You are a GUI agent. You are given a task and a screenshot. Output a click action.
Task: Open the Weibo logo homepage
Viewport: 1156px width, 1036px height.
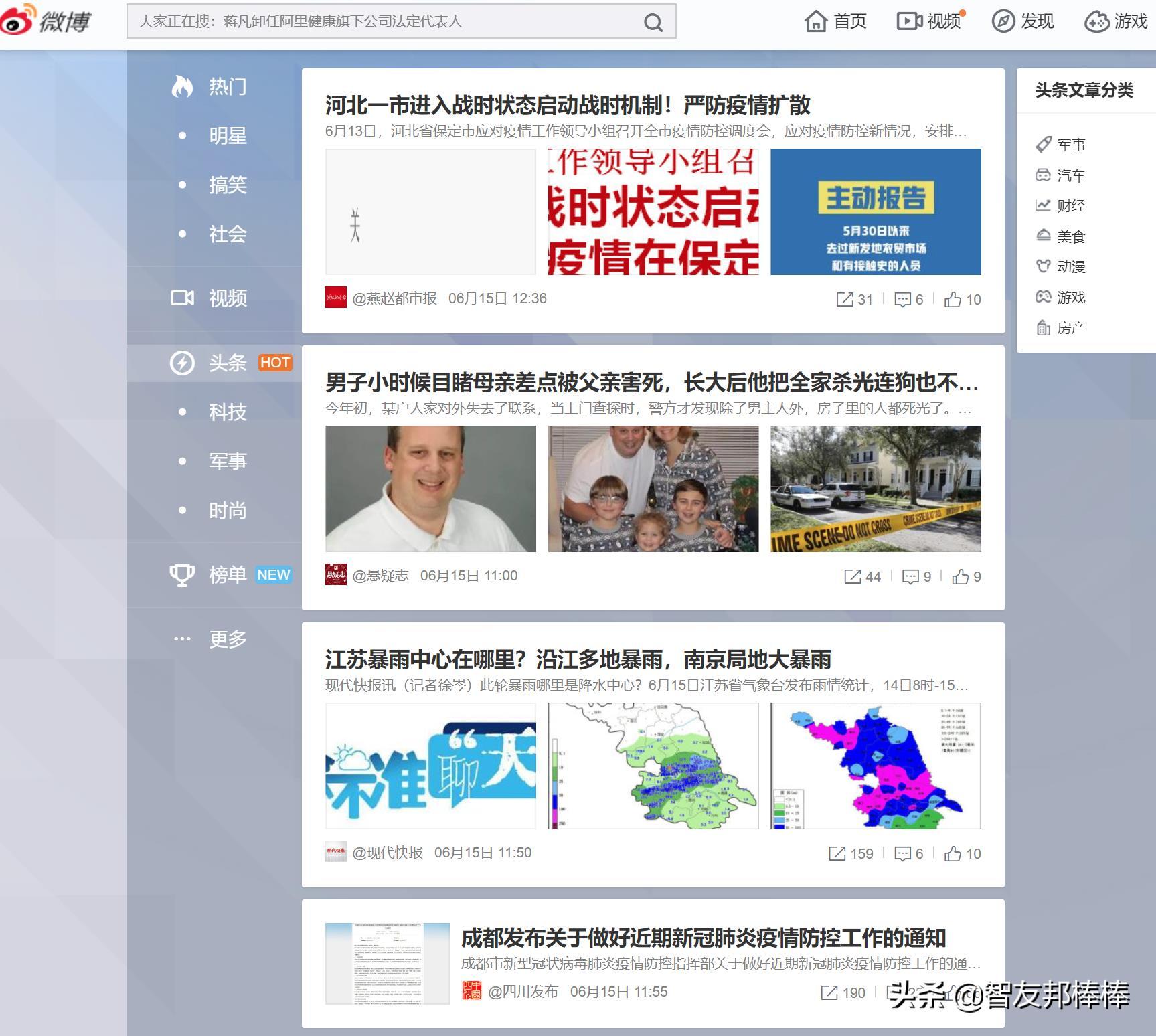tap(46, 21)
